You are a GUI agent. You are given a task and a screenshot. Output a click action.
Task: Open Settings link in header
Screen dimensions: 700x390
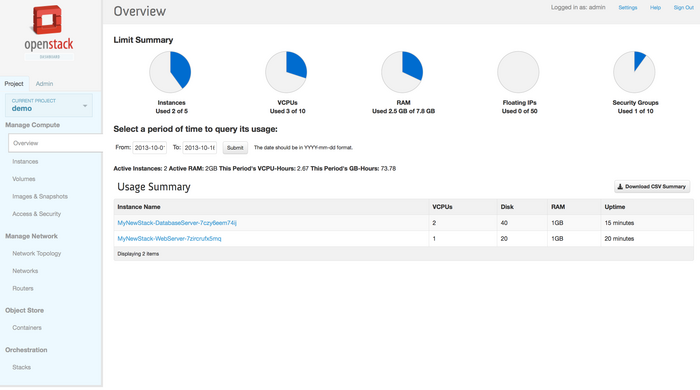[x=628, y=8]
